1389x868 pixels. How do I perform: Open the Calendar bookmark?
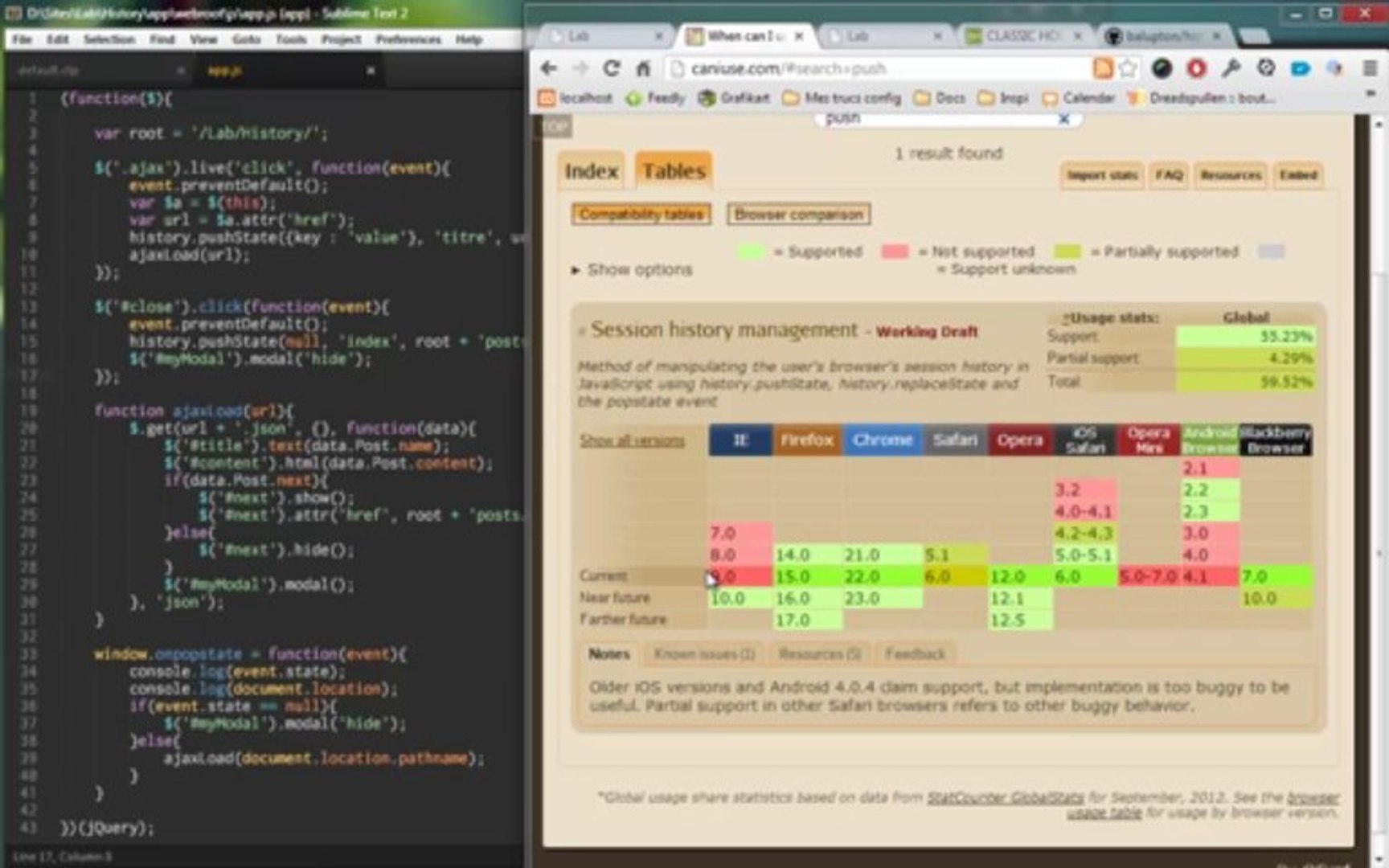pos(1078,98)
